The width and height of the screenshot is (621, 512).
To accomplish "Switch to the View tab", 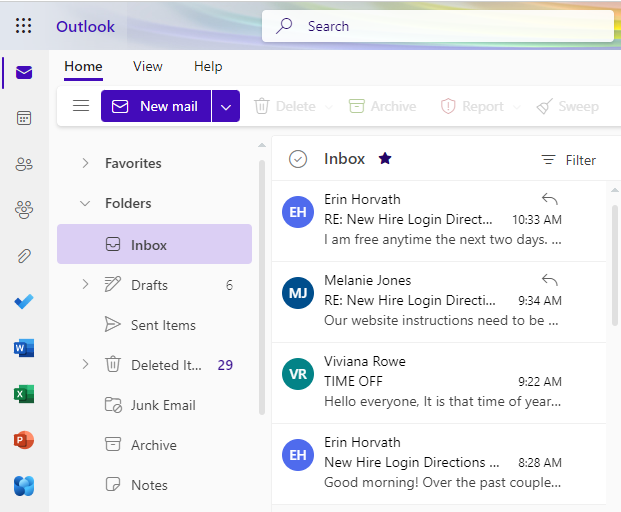I will [148, 67].
